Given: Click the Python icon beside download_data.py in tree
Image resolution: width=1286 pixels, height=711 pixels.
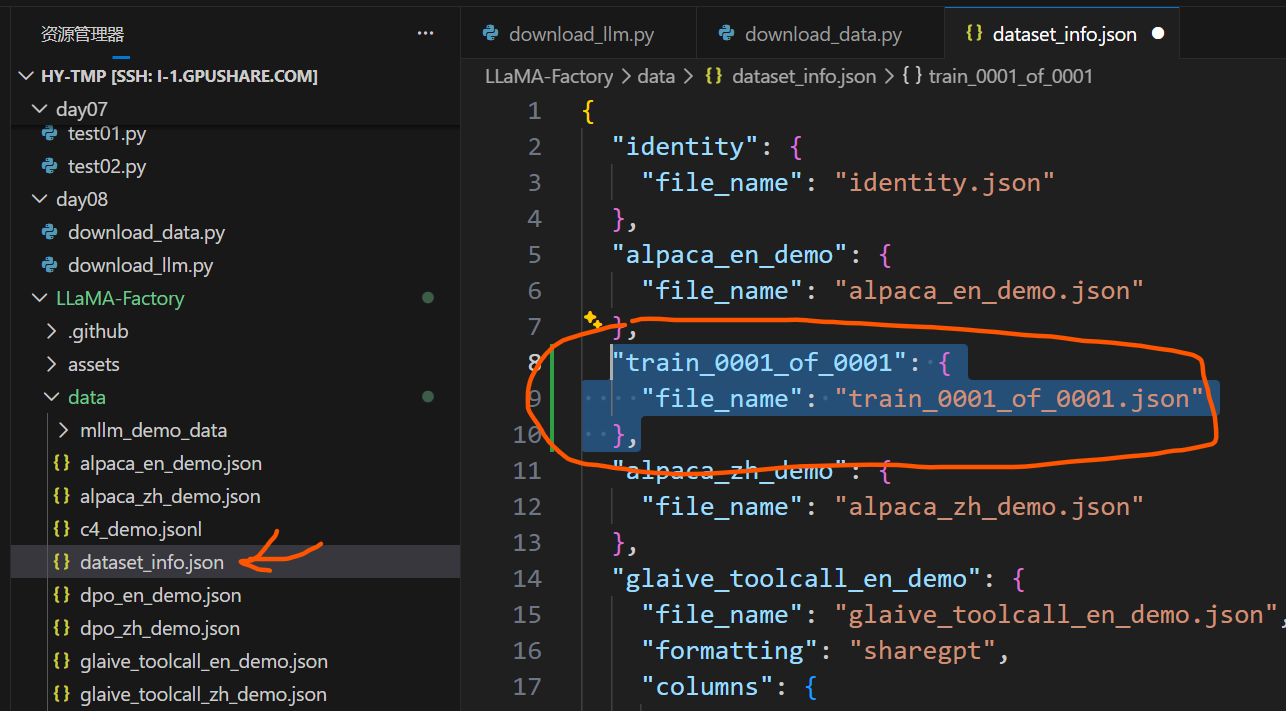Looking at the screenshot, I should [49, 232].
